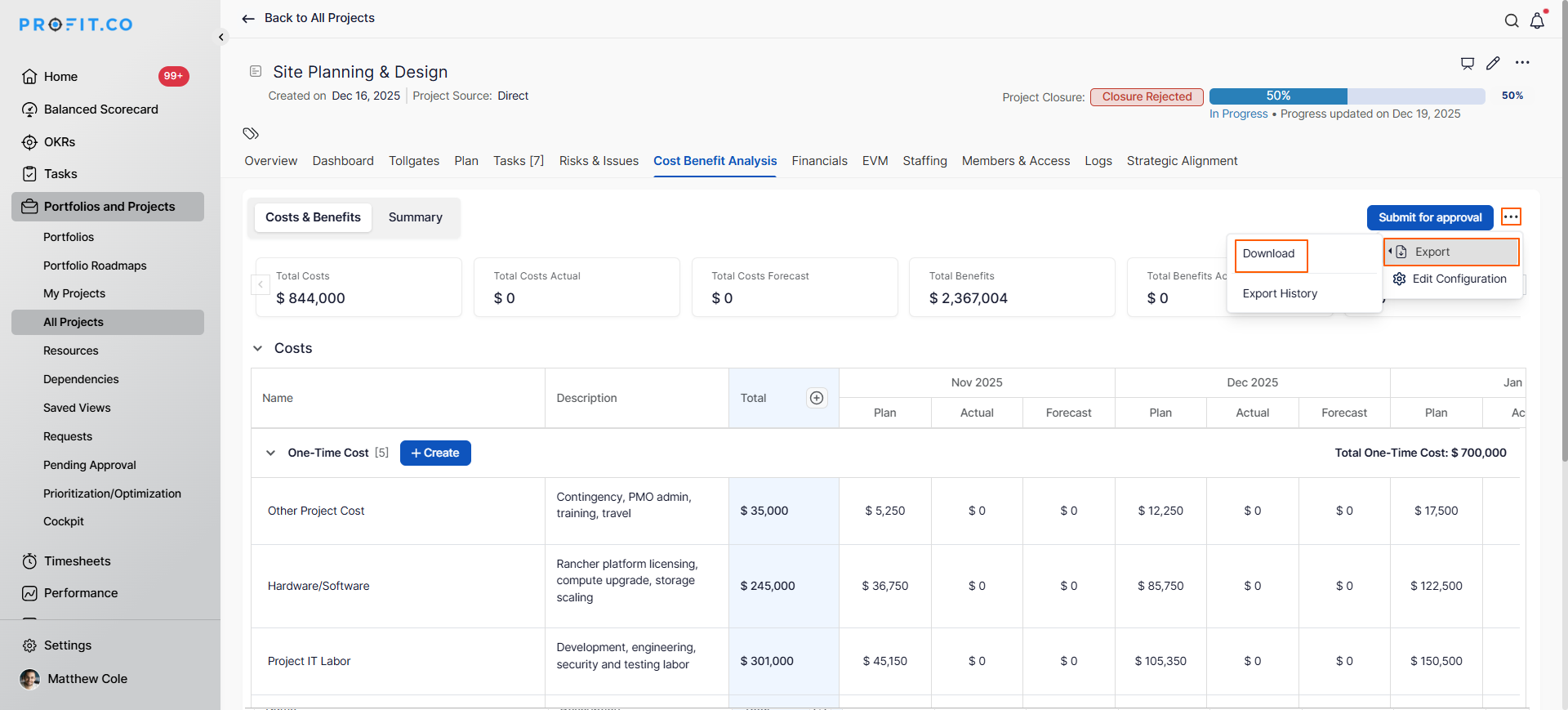
Task: Click the 50% project progress bar
Action: [1347, 96]
